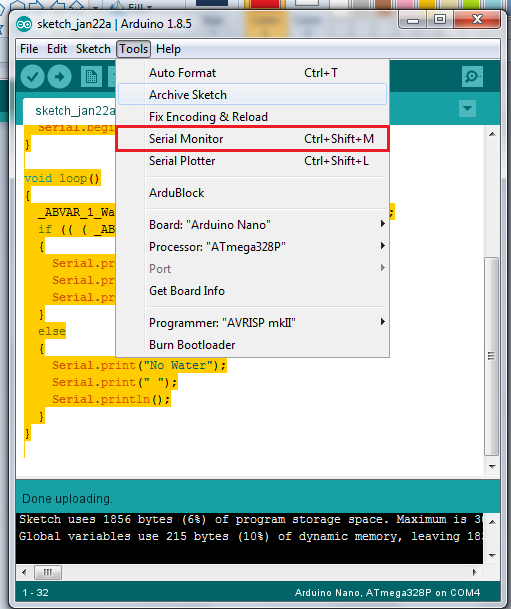Close the Arduino window
511x609 pixels.
(x=477, y=20)
